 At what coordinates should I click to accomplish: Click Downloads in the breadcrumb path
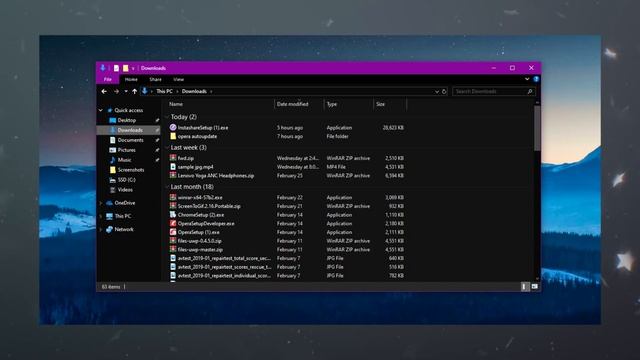coord(194,91)
